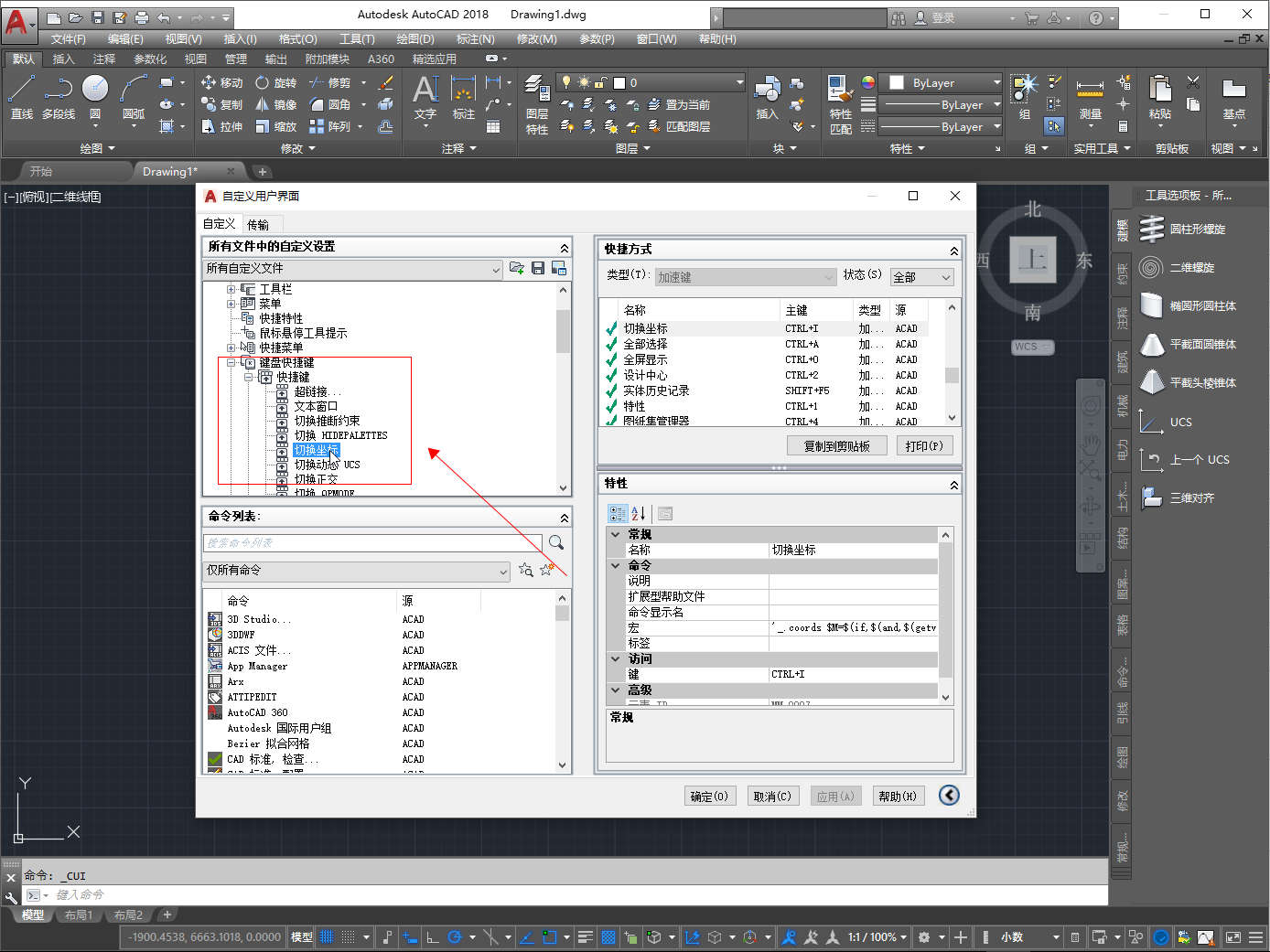The height and width of the screenshot is (952, 1270).
Task: Toggle polar tracking in status bar
Action: pyautogui.click(x=453, y=936)
